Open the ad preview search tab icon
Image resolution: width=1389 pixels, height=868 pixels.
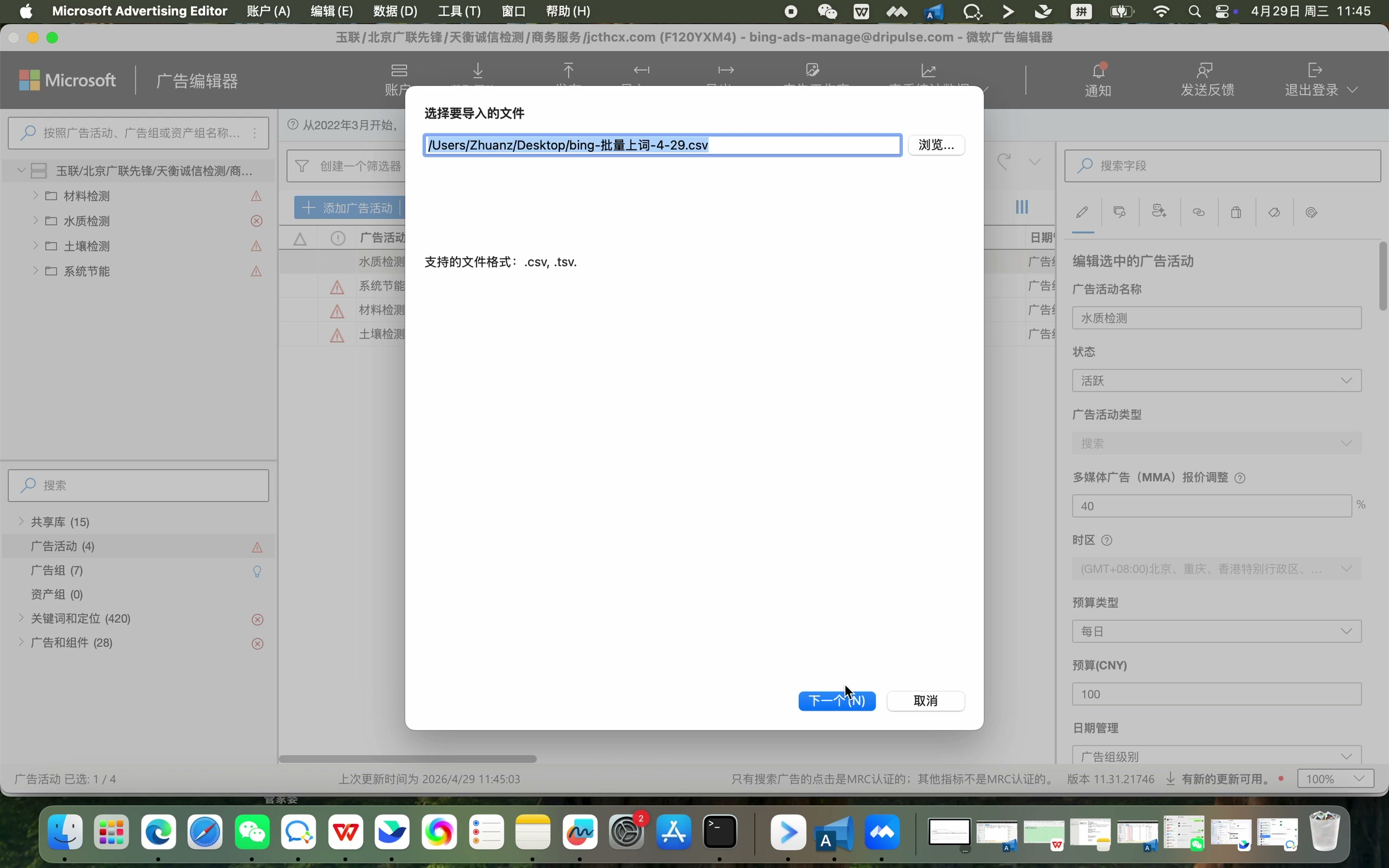click(1120, 213)
